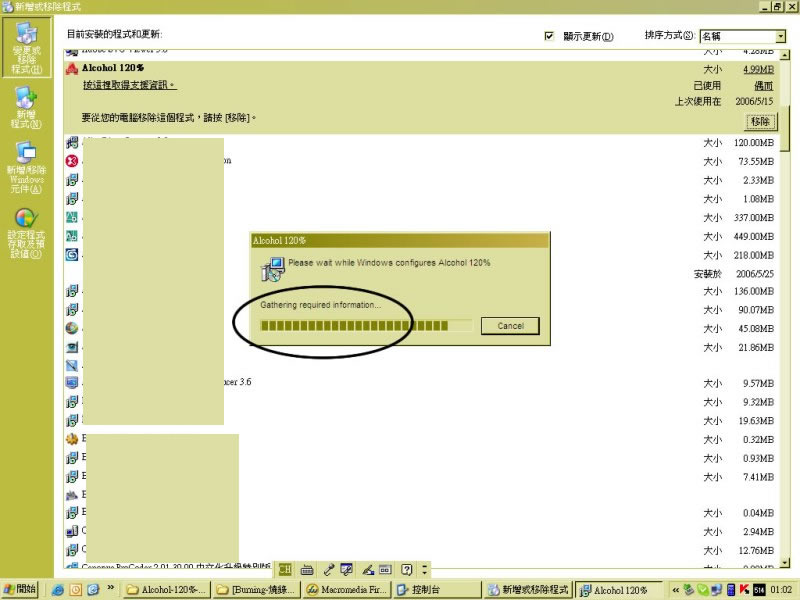This screenshot has height=600, width=800.
Task: Open the Add New Programs sidebar icon
Action: pos(26,107)
